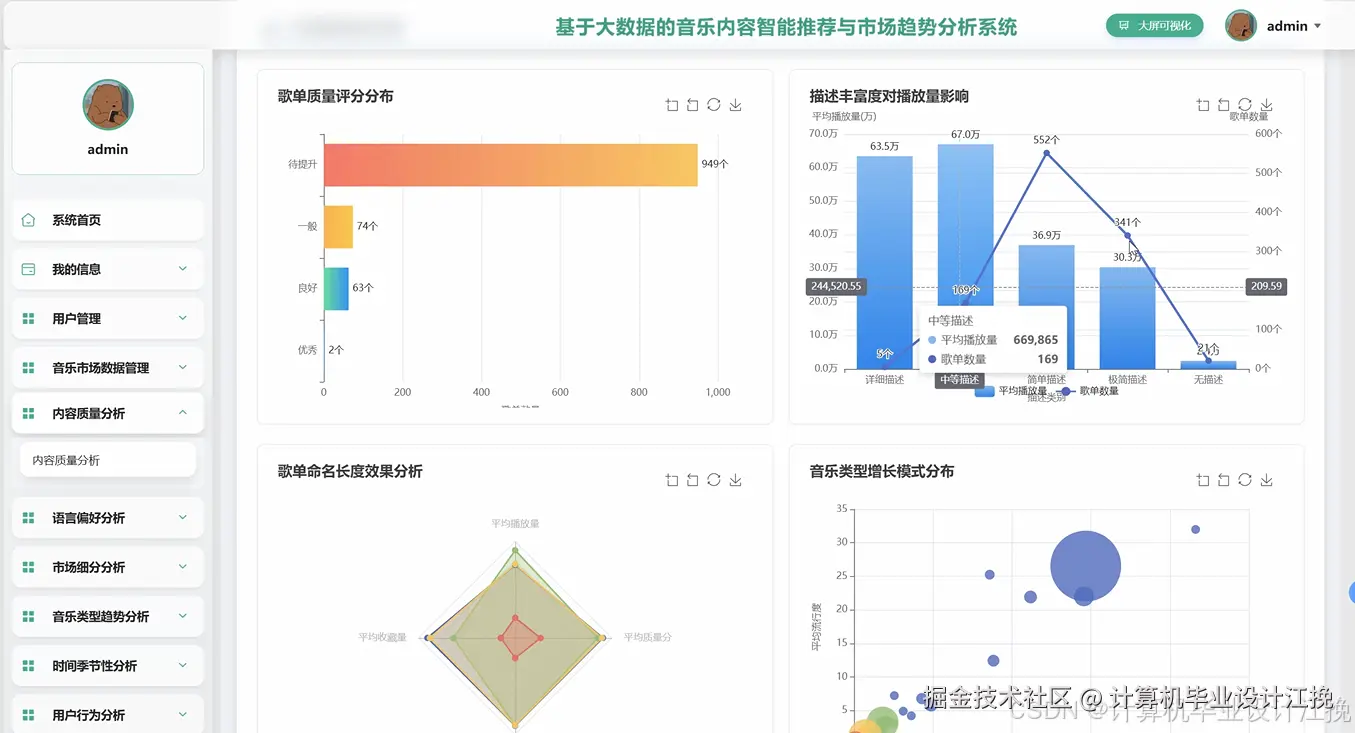Image resolution: width=1355 pixels, height=733 pixels.
Task: Expand the 用户行为分析 submenu chevron
Action: click(x=183, y=714)
